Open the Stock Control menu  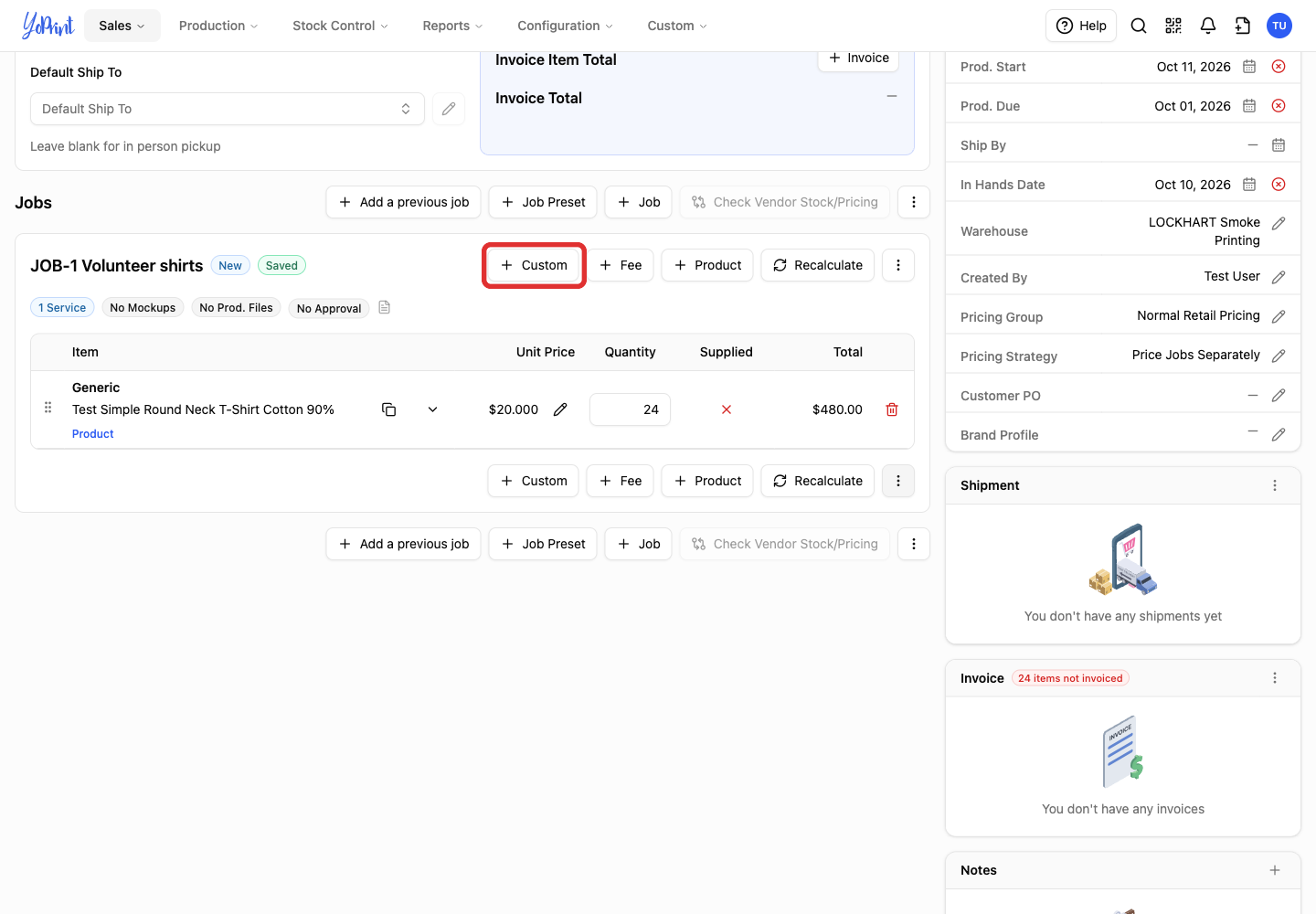click(340, 26)
